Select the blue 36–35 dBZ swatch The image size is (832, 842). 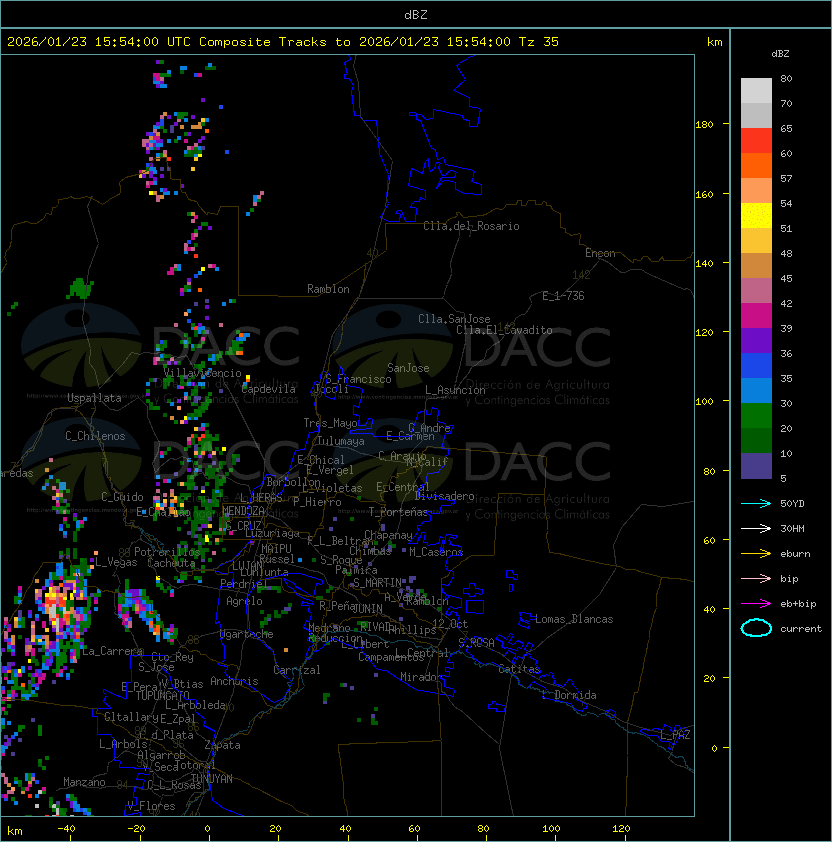[x=756, y=366]
